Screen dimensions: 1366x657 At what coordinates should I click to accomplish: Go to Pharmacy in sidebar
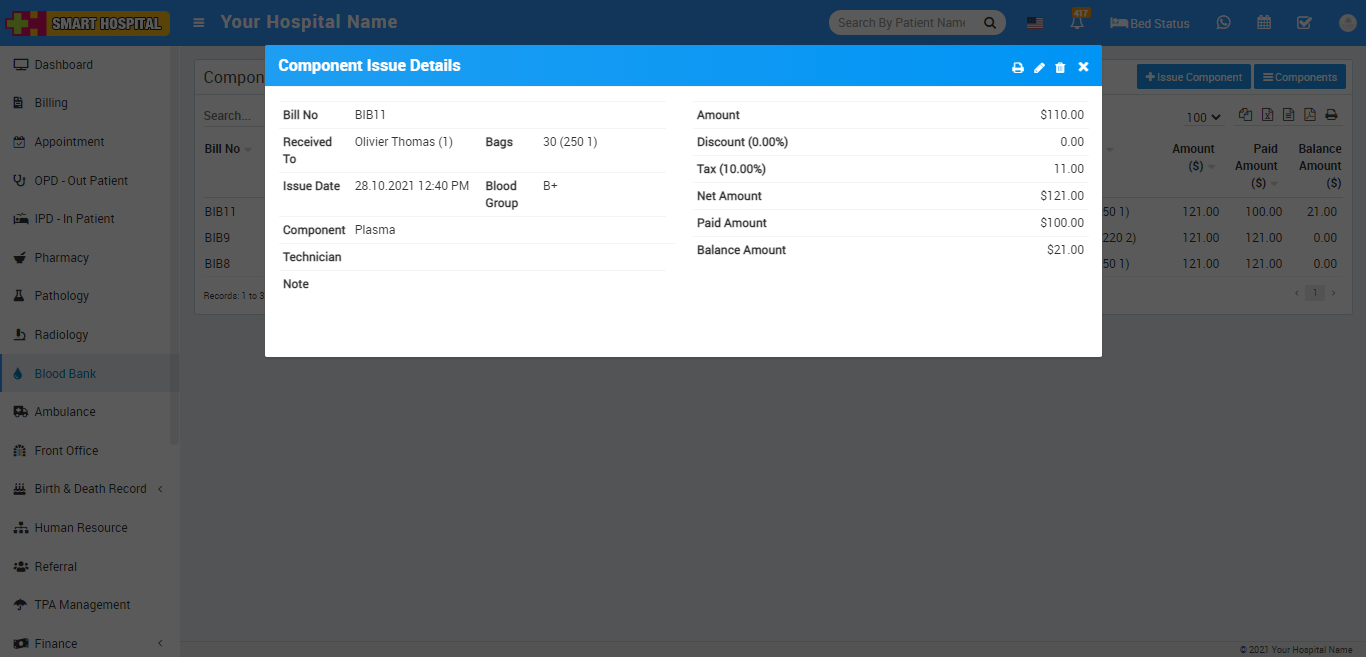[62, 258]
